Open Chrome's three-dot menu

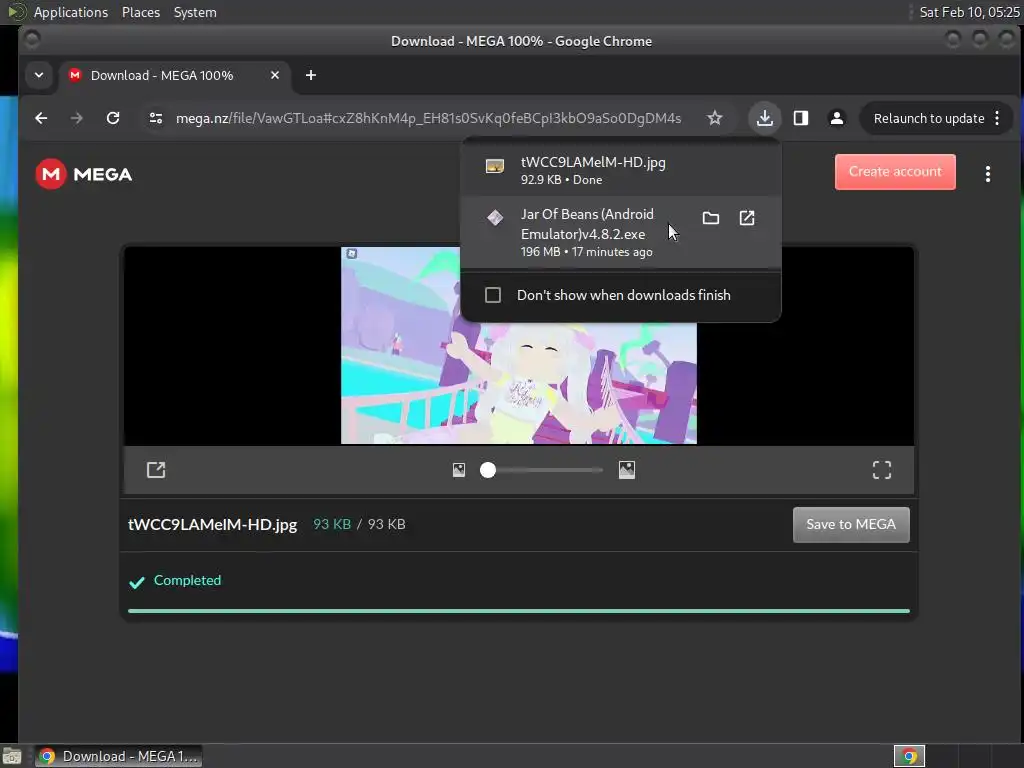[x=997, y=118]
